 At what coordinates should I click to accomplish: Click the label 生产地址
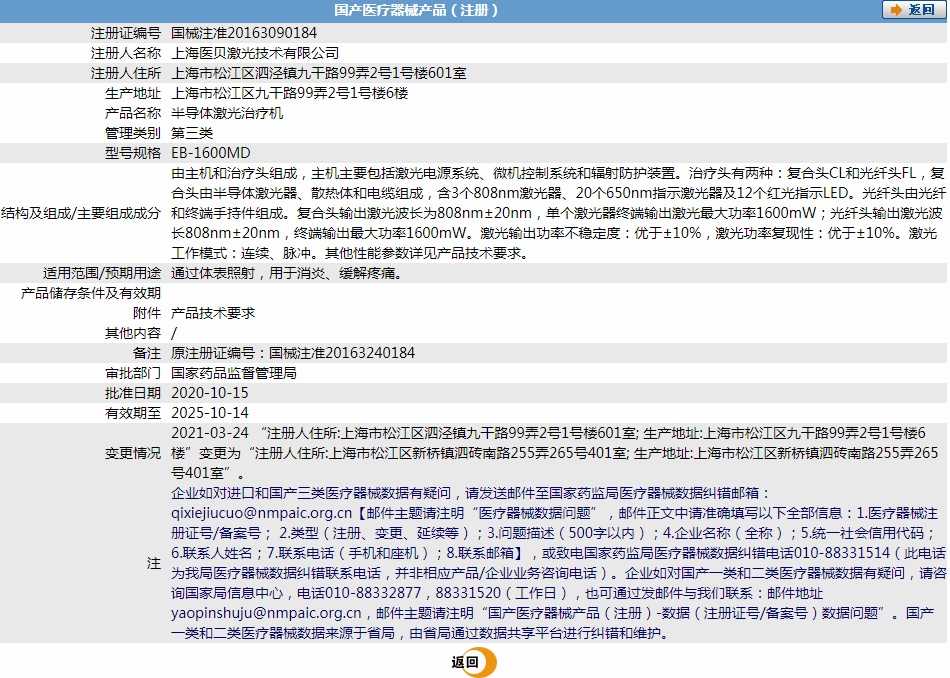[x=133, y=93]
